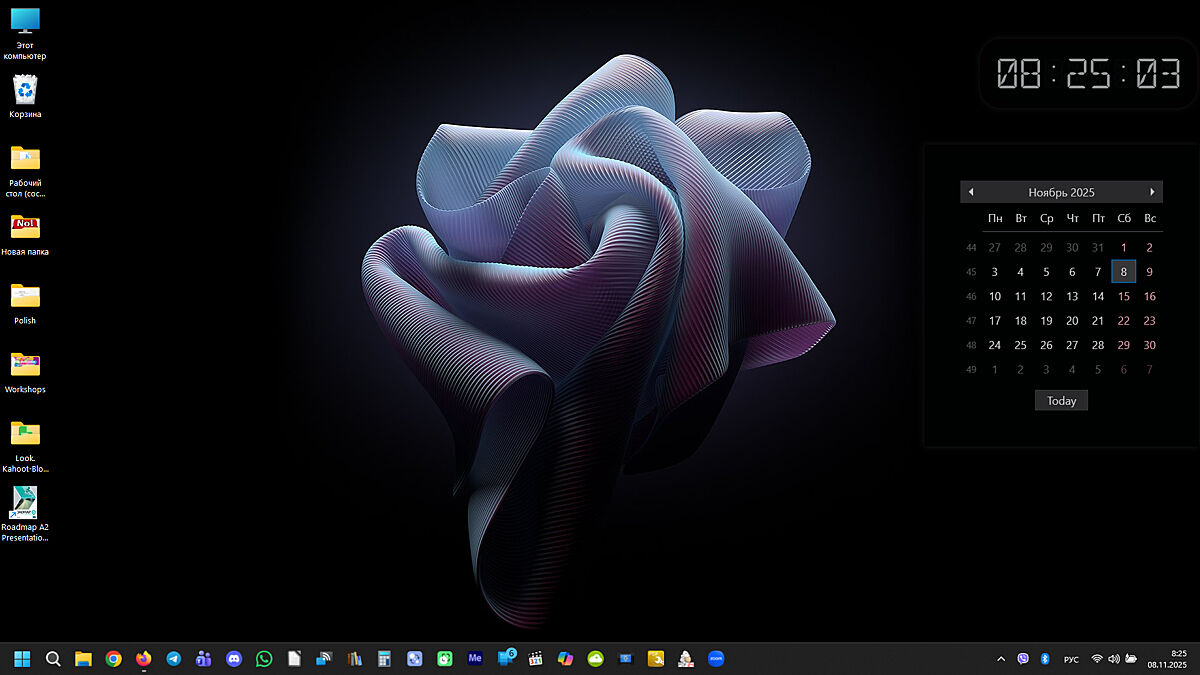This screenshot has width=1200, height=675.
Task: Open Discord in the taskbar
Action: point(234,659)
